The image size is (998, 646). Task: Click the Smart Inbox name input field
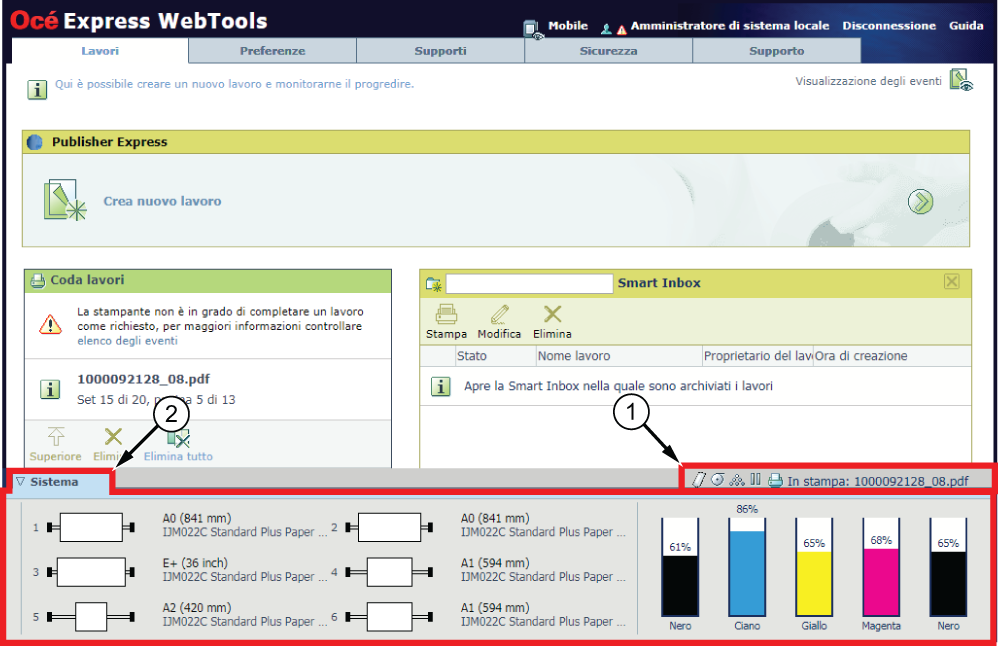tap(529, 283)
